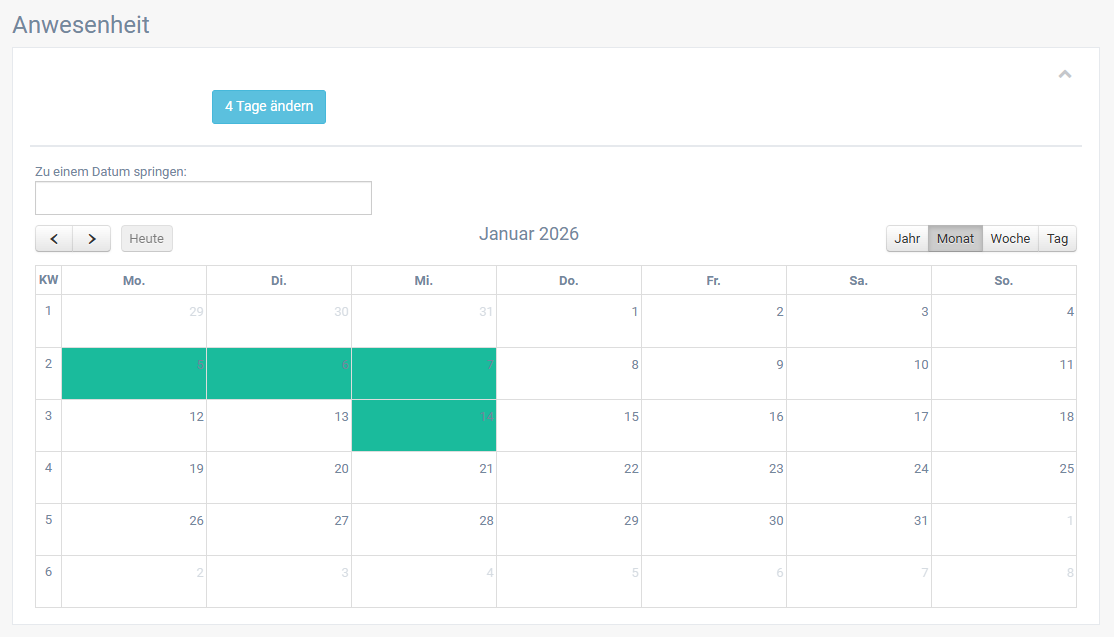Toggle highlighted Wednesday January 14
Screen dimensions: 1114x637
(424, 426)
